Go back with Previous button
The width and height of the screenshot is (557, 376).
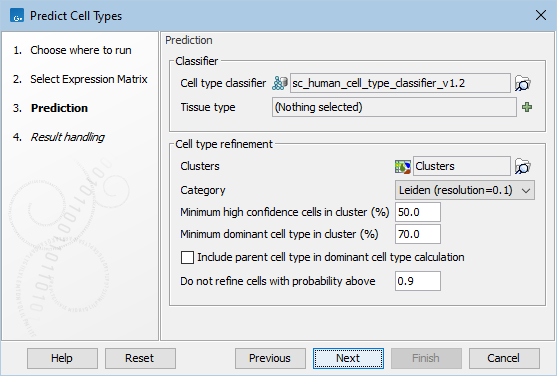pos(270,358)
